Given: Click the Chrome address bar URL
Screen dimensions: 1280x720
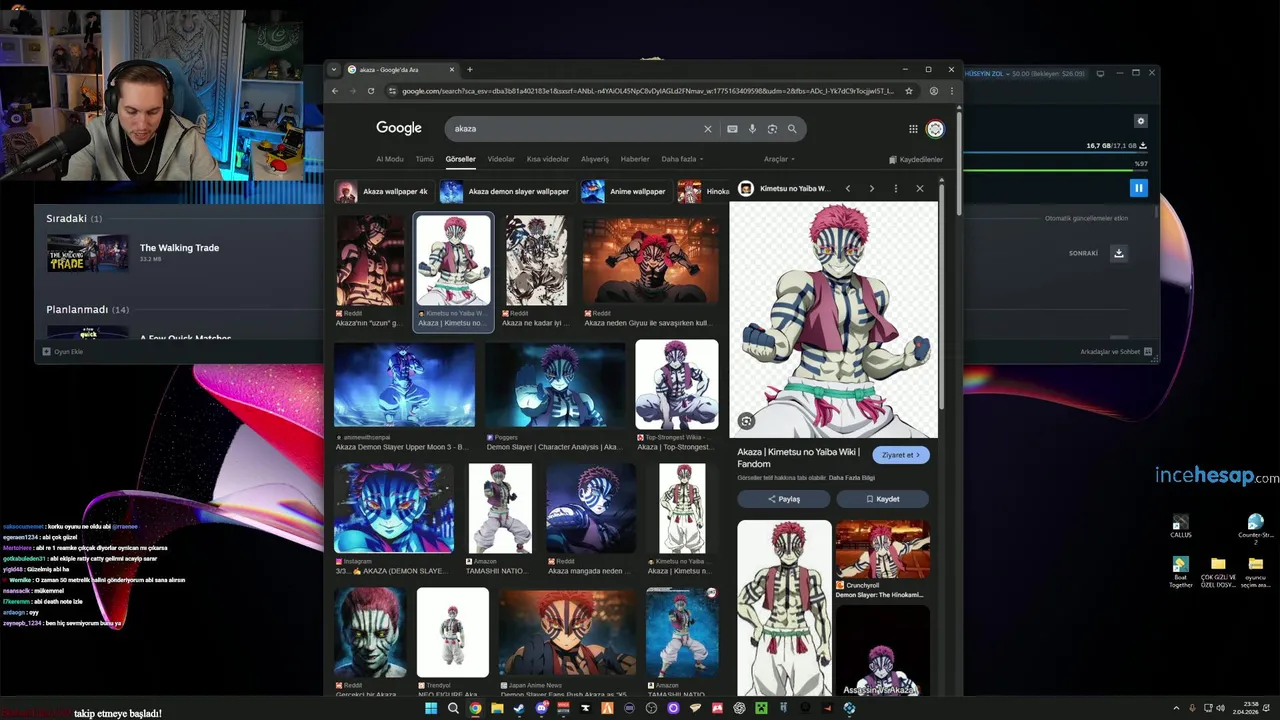Looking at the screenshot, I should pyautogui.click(x=648, y=91).
